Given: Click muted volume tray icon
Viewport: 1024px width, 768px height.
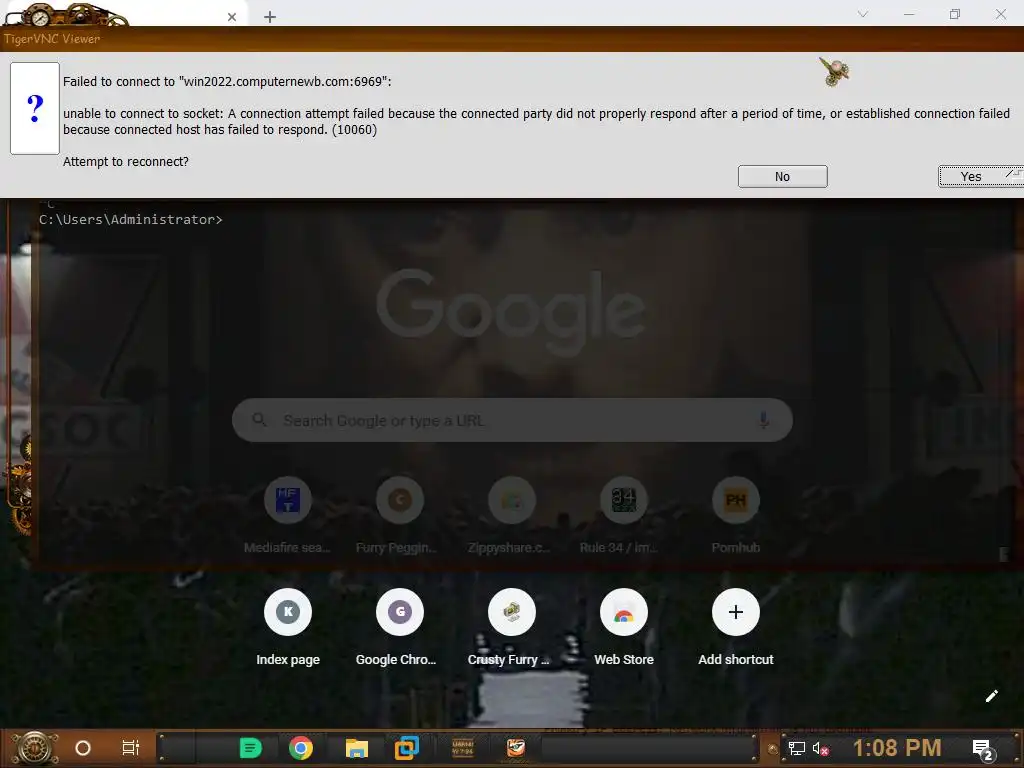Looking at the screenshot, I should click(x=821, y=748).
